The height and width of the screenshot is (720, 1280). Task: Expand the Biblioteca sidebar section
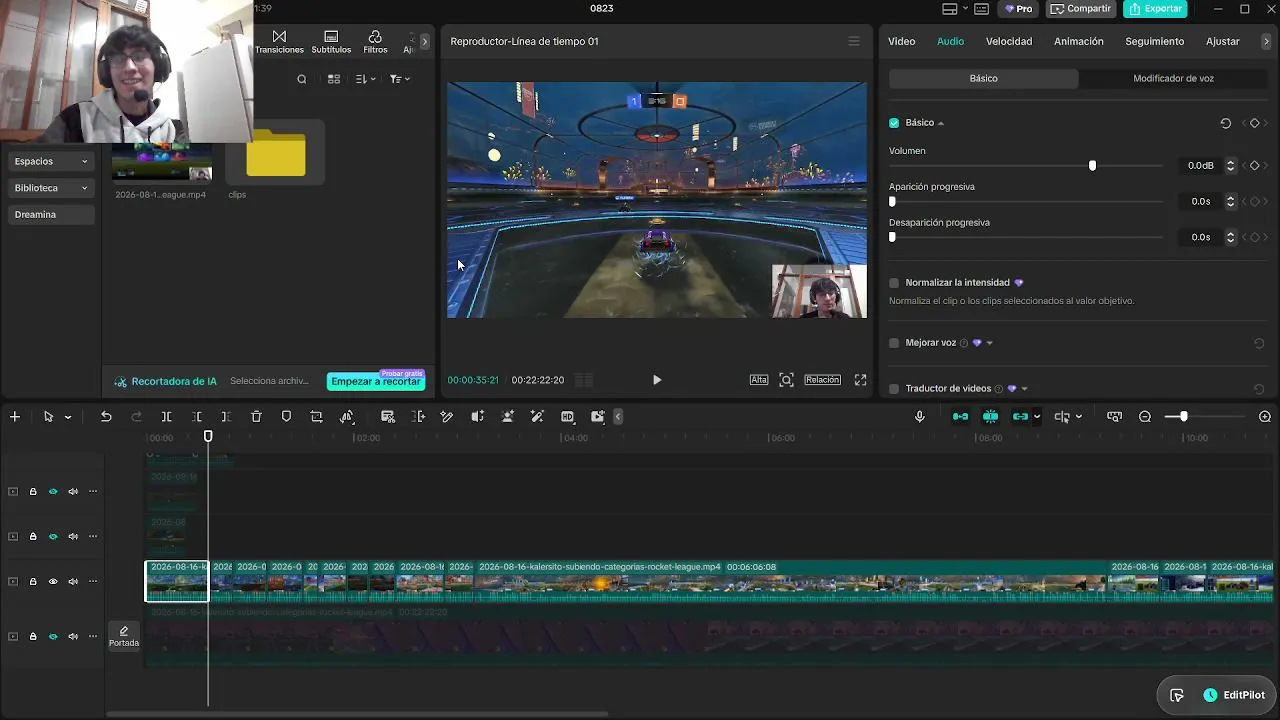[51, 188]
